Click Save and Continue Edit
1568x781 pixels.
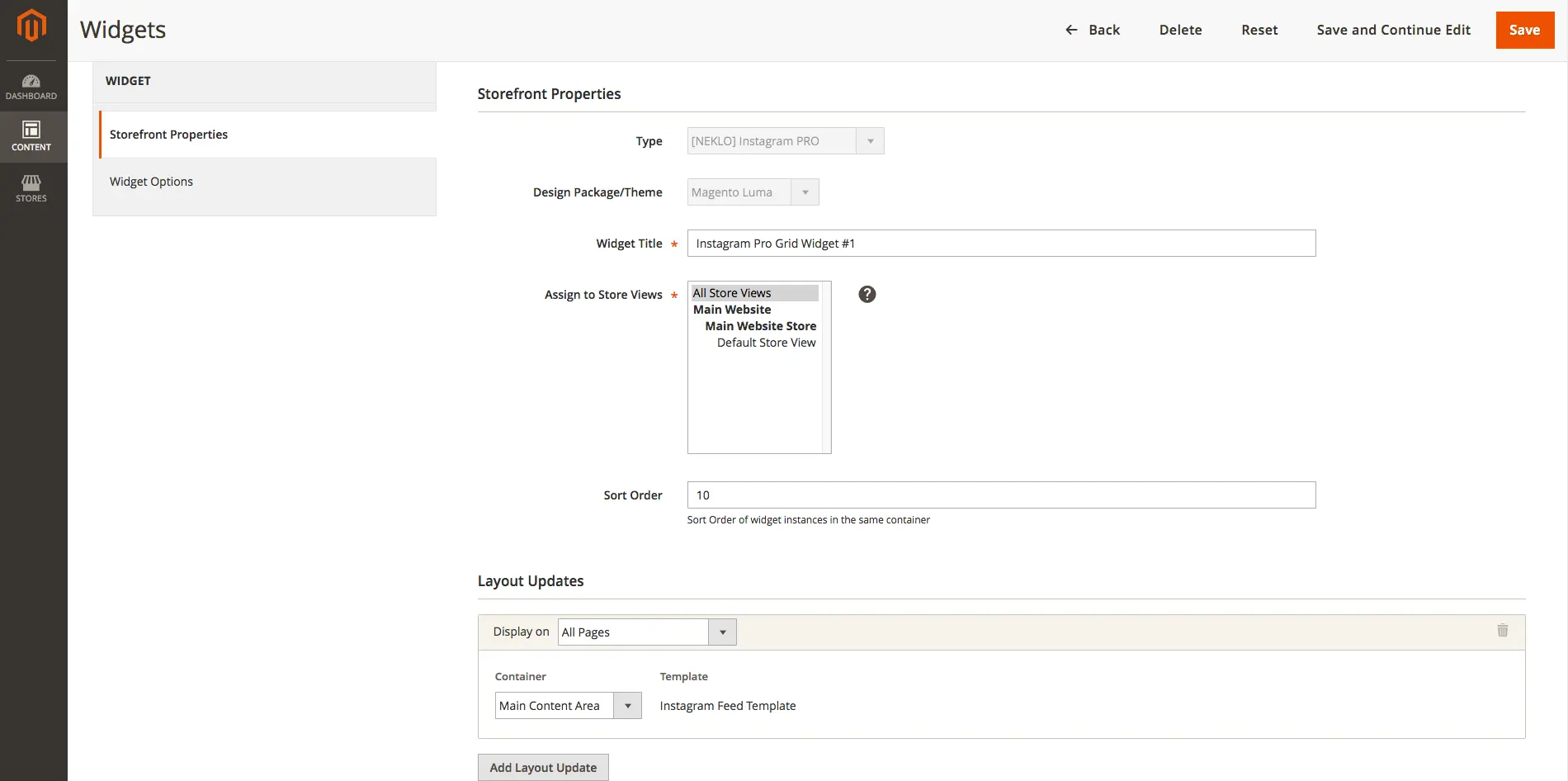(1393, 30)
